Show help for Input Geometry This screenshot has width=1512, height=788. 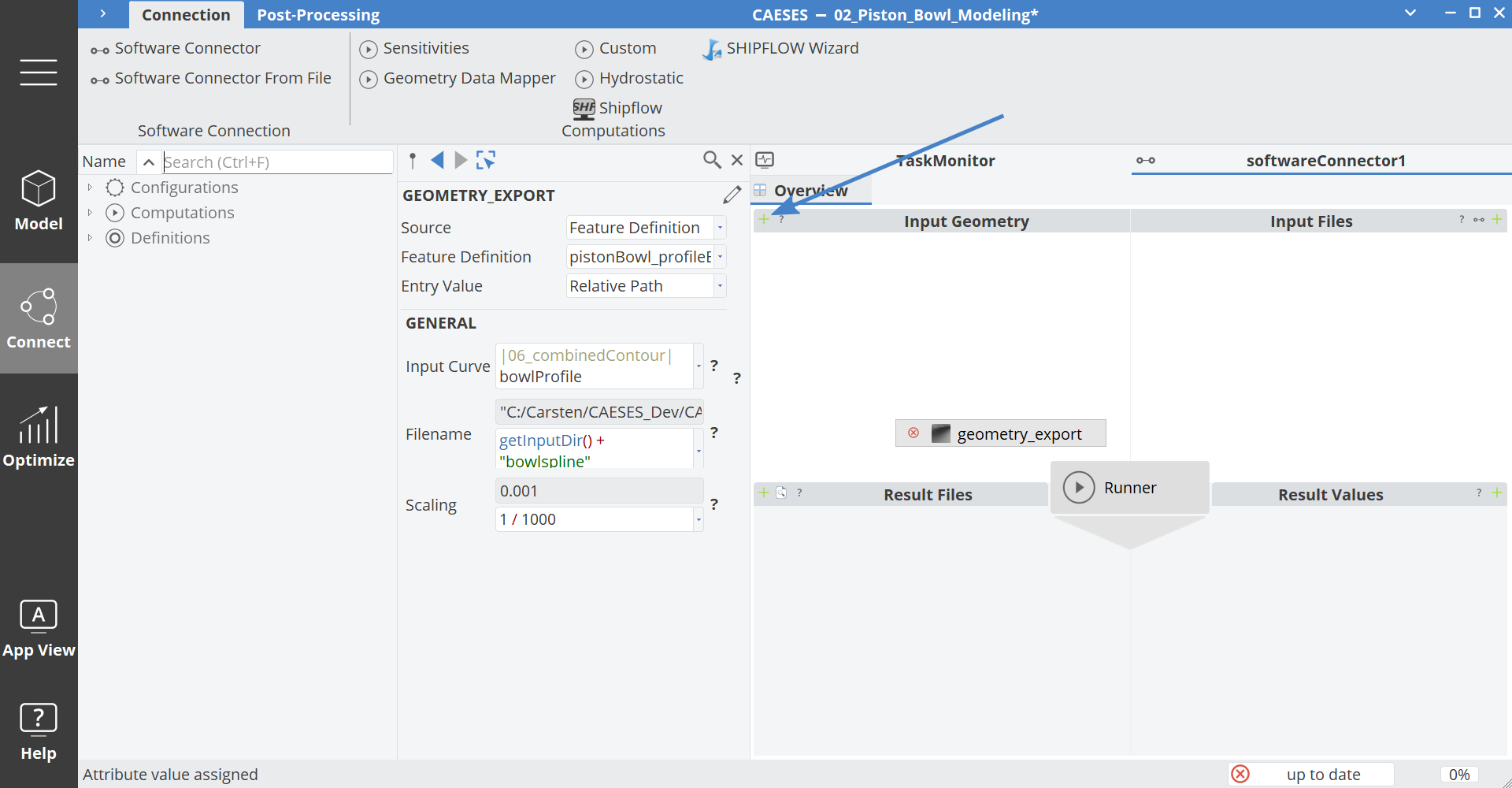781,220
